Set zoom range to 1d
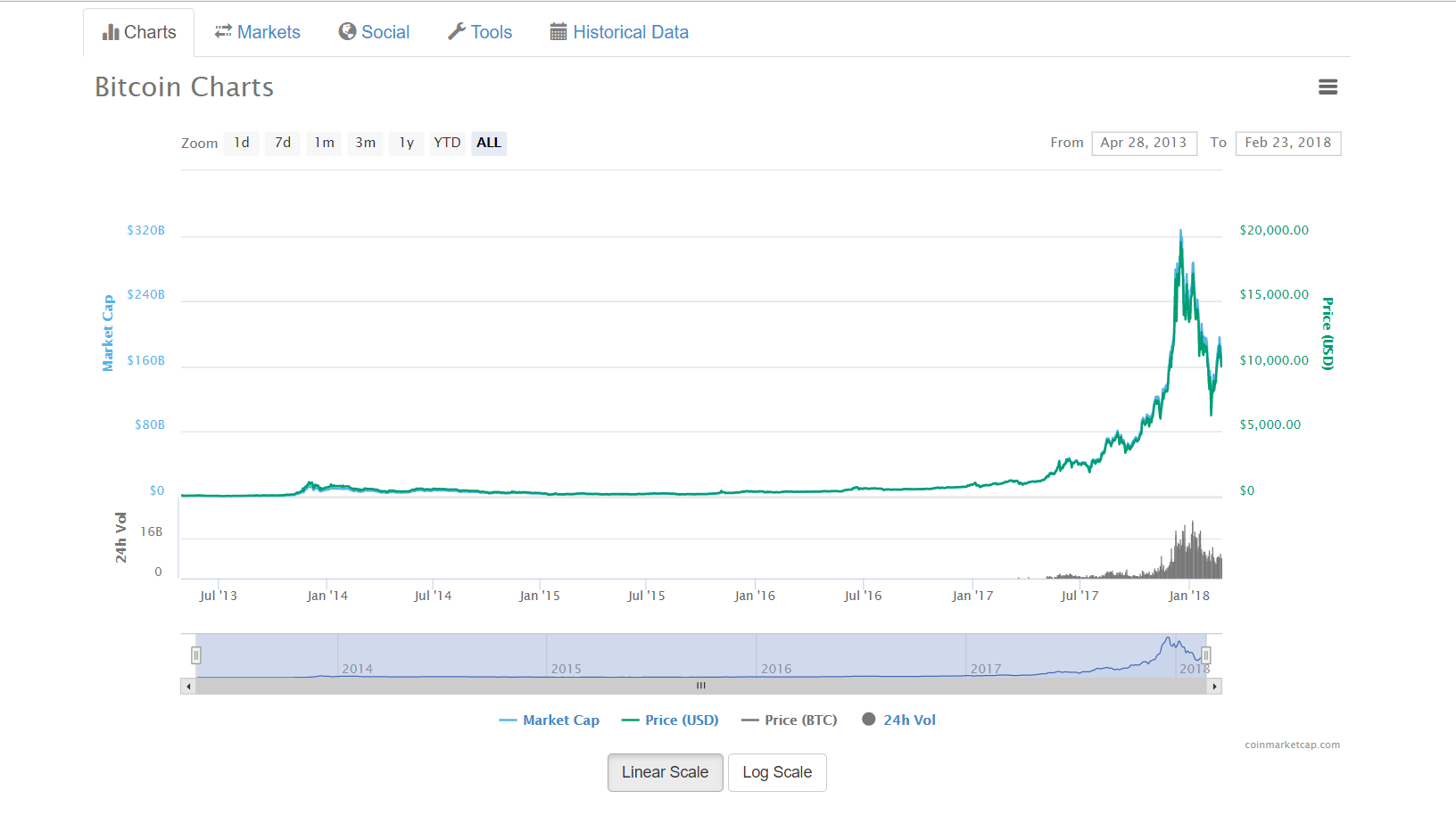This screenshot has width=1456, height=815. pos(242,143)
